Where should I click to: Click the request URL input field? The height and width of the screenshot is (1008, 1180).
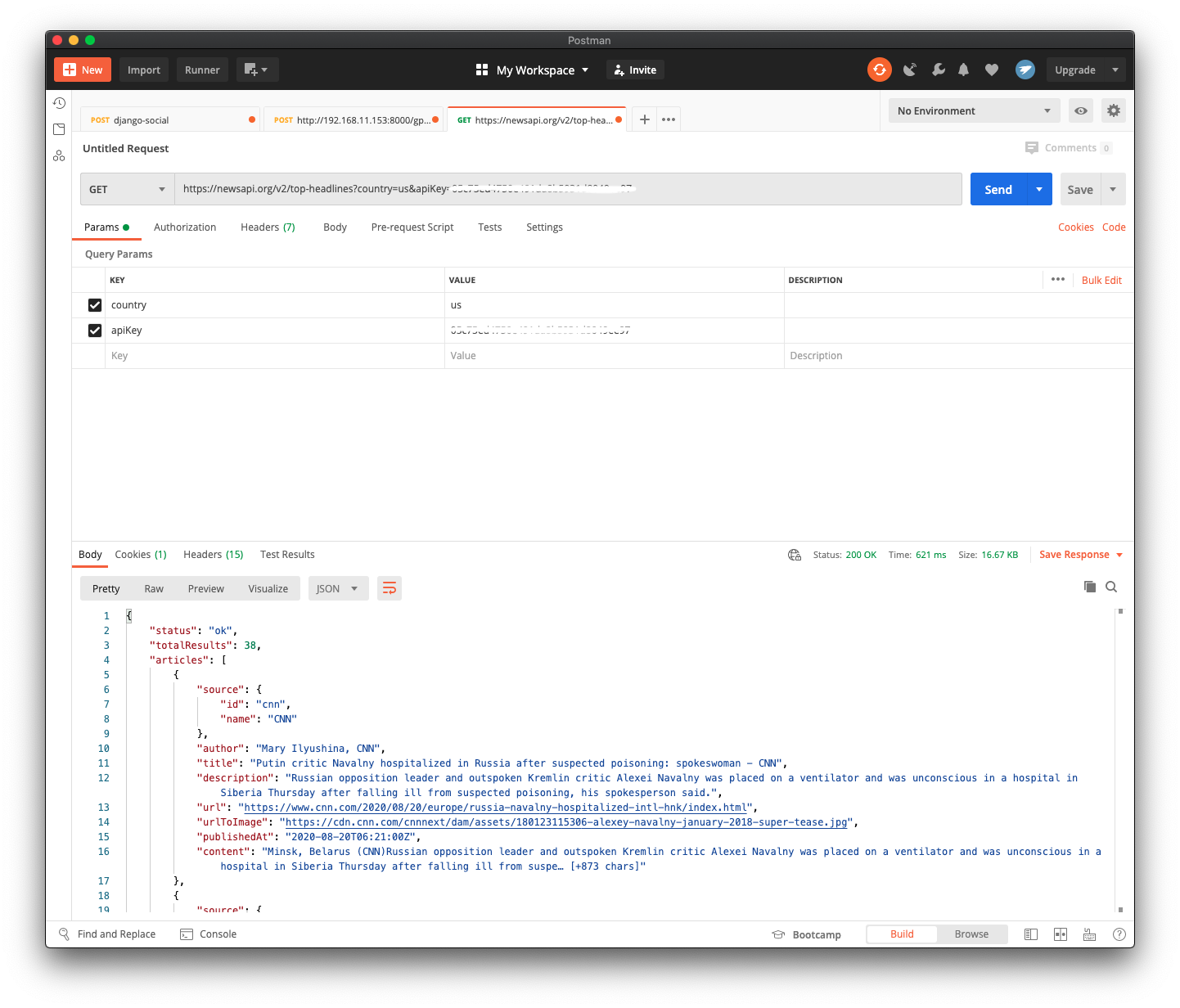click(568, 189)
